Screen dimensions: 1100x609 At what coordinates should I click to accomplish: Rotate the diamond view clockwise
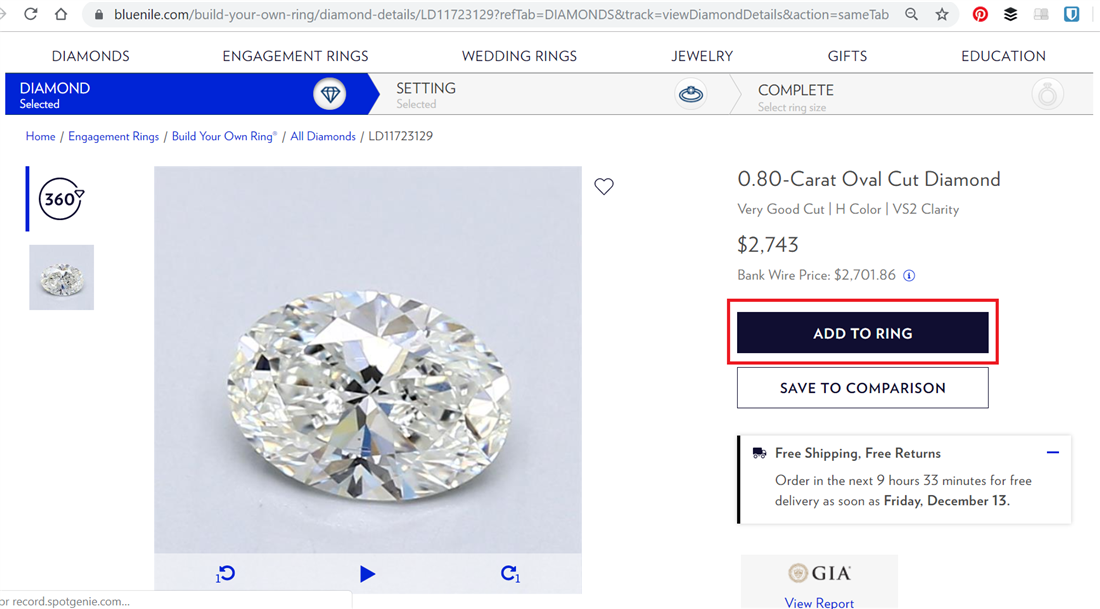click(510, 573)
